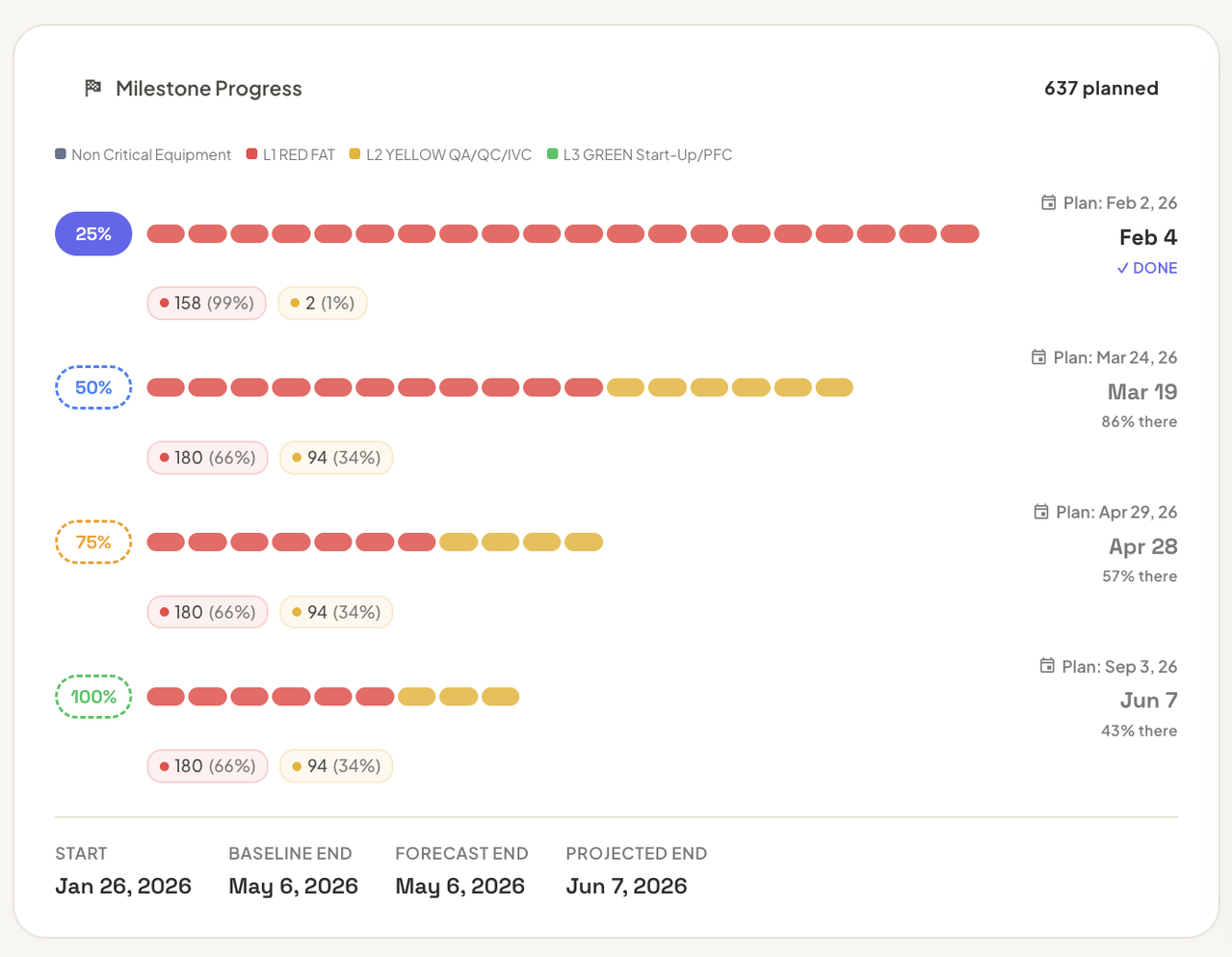This screenshot has height=957, width=1232.
Task: Click the forecast end date May 6, 2026
Action: point(459,886)
